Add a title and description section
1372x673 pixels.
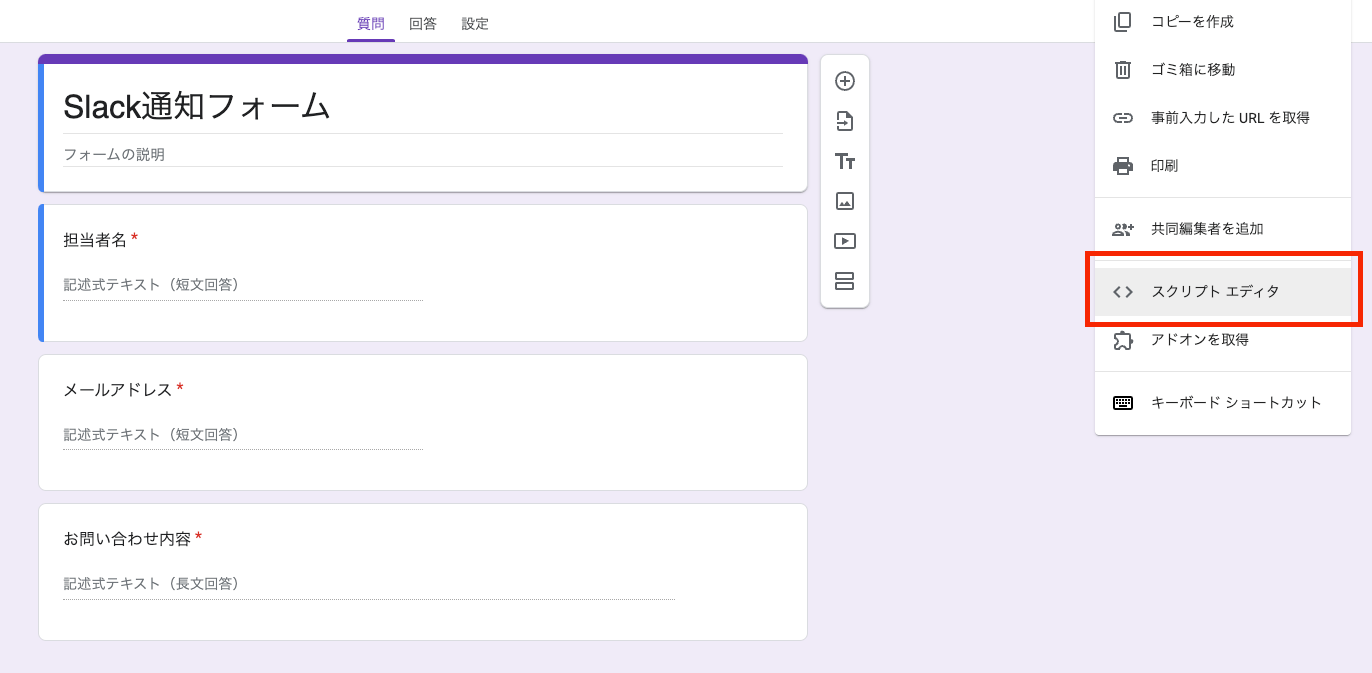(x=845, y=161)
